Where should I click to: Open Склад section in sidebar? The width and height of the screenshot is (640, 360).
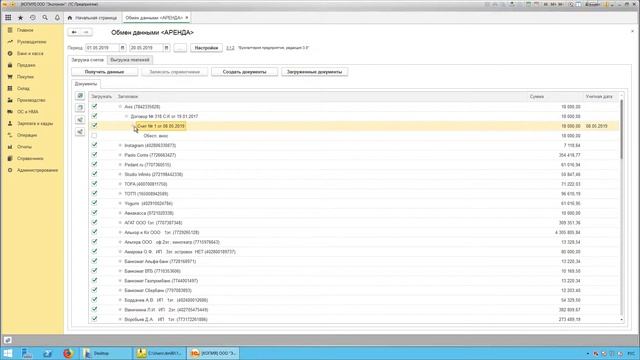[x=23, y=88]
